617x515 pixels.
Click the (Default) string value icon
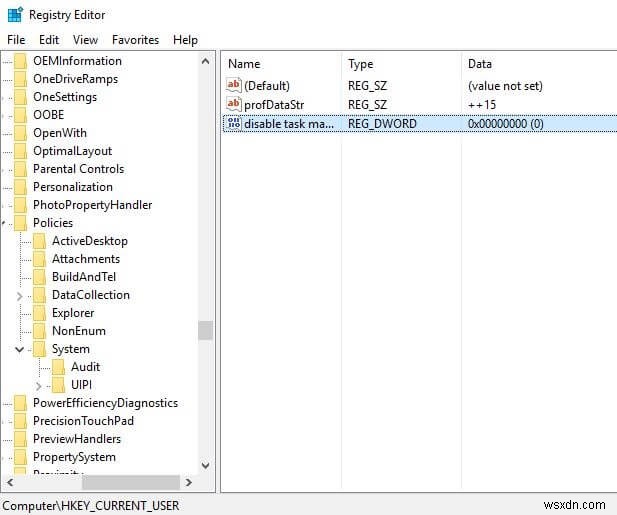[x=233, y=85]
